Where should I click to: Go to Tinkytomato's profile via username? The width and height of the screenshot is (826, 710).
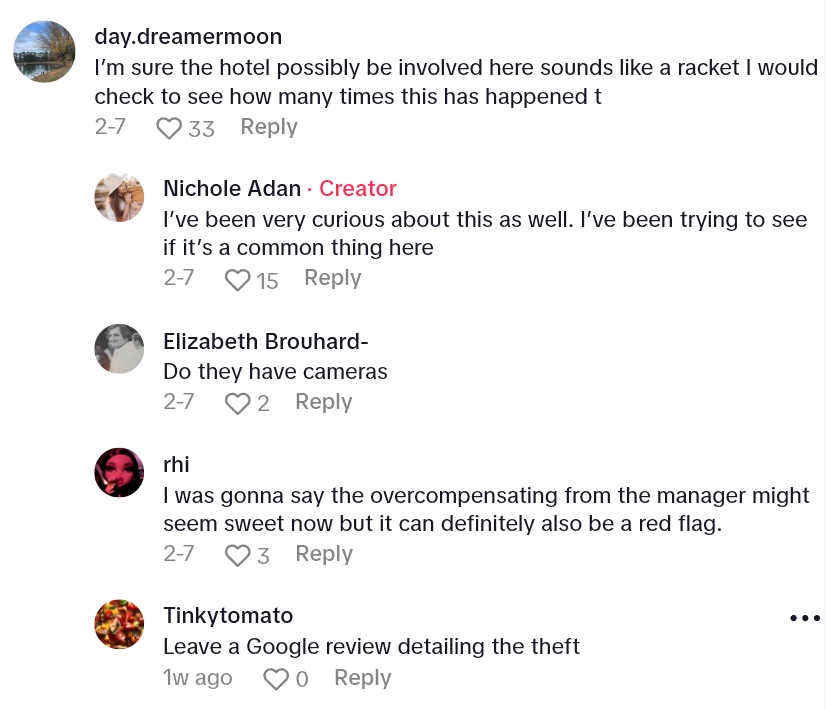(x=228, y=615)
